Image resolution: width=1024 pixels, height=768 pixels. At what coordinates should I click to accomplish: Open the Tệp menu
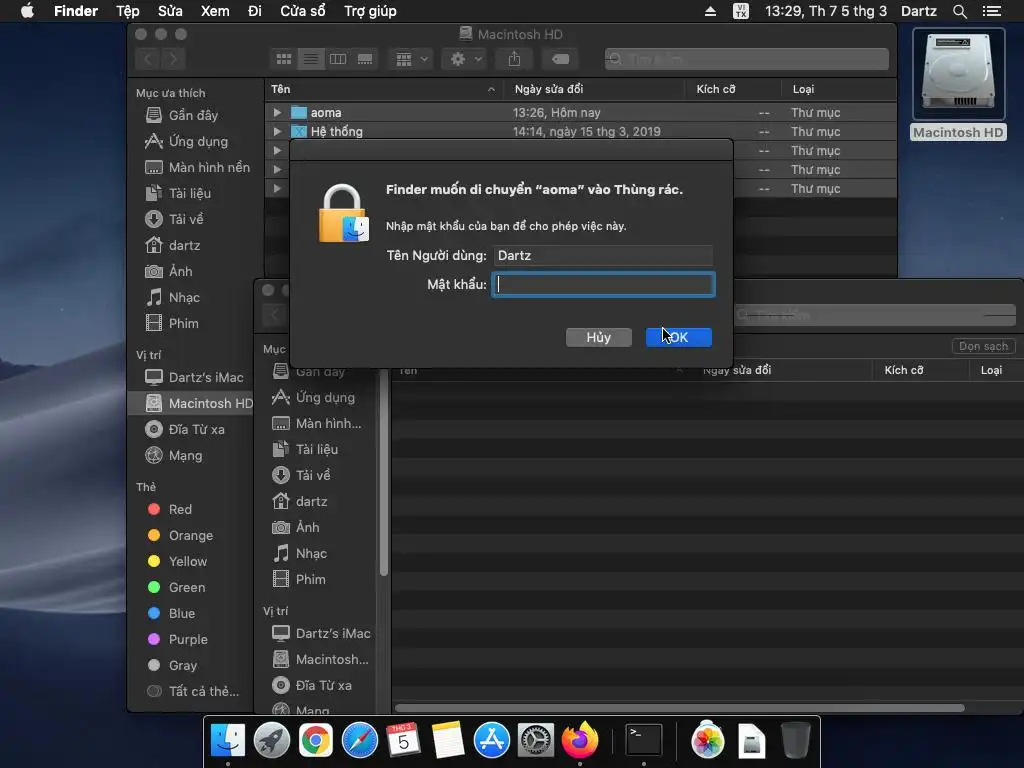(x=127, y=11)
